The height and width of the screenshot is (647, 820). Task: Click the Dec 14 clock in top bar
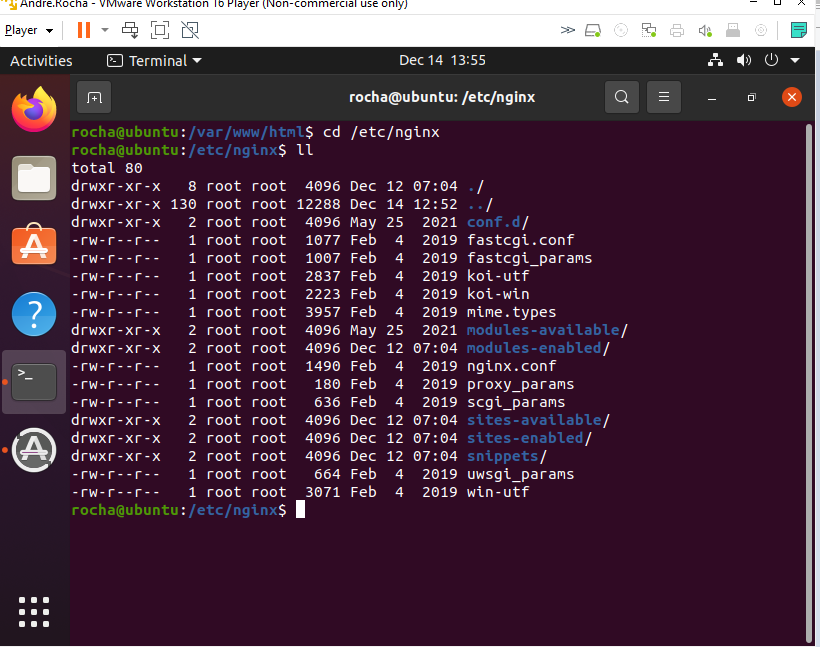pos(443,60)
